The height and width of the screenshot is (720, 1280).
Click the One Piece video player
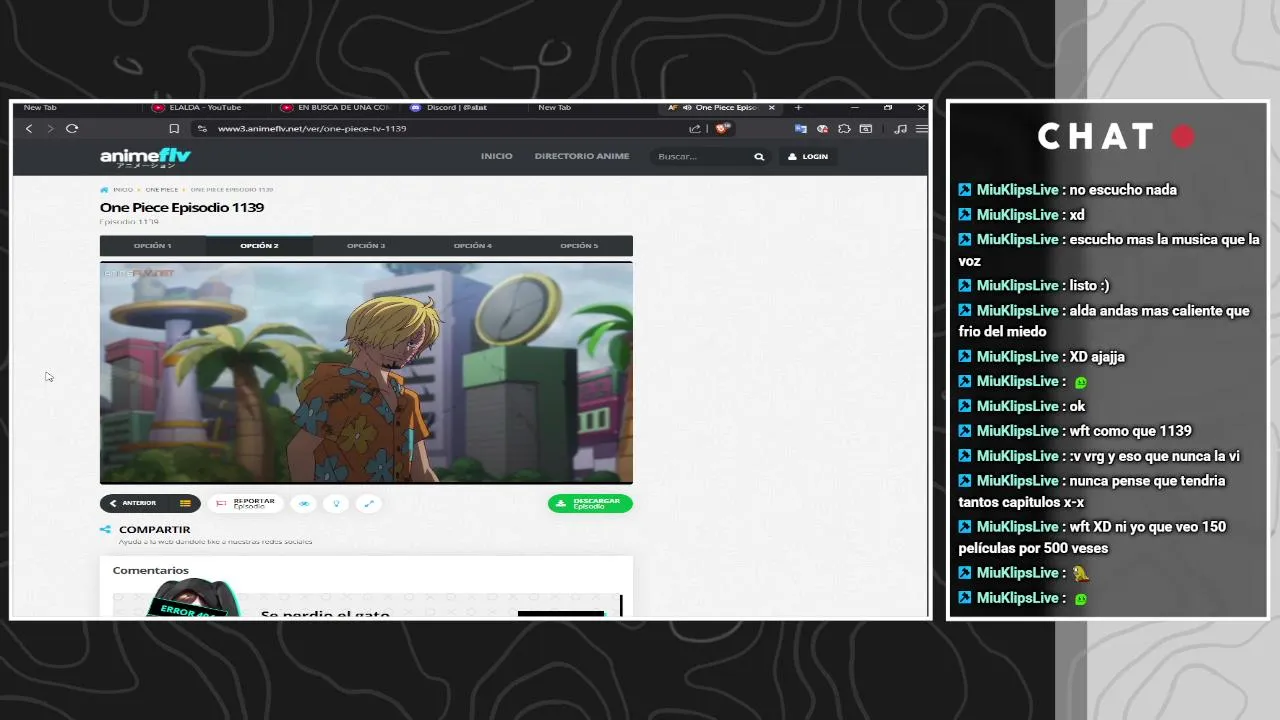click(x=366, y=373)
